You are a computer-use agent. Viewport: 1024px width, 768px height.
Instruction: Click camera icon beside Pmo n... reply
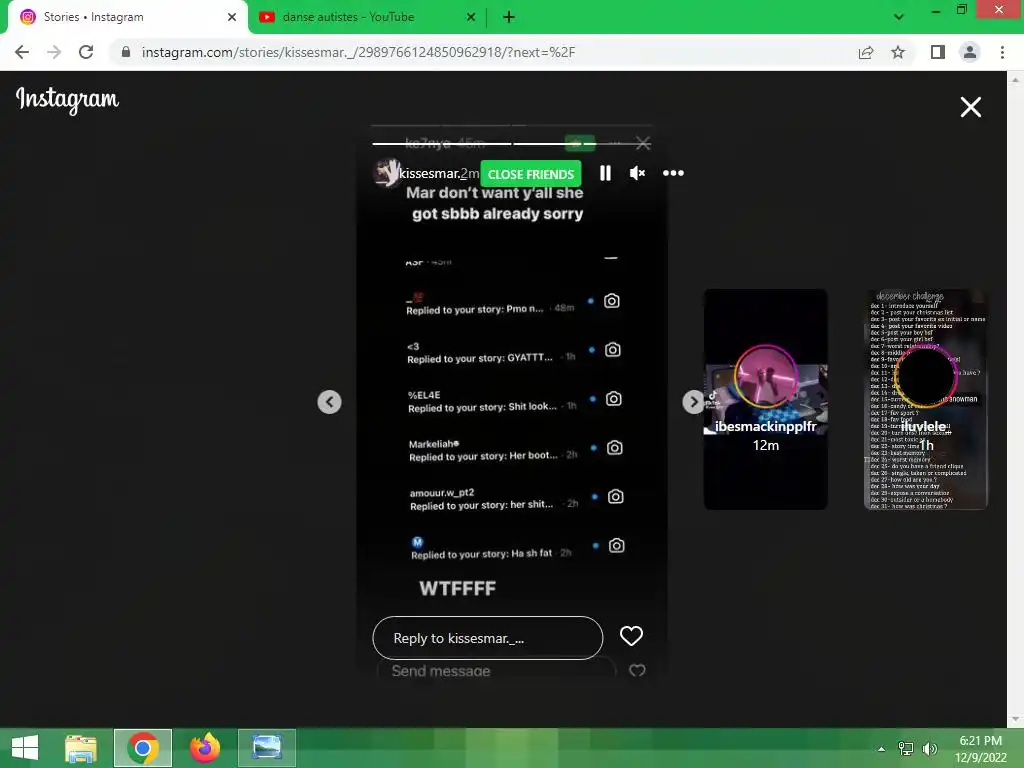611,300
